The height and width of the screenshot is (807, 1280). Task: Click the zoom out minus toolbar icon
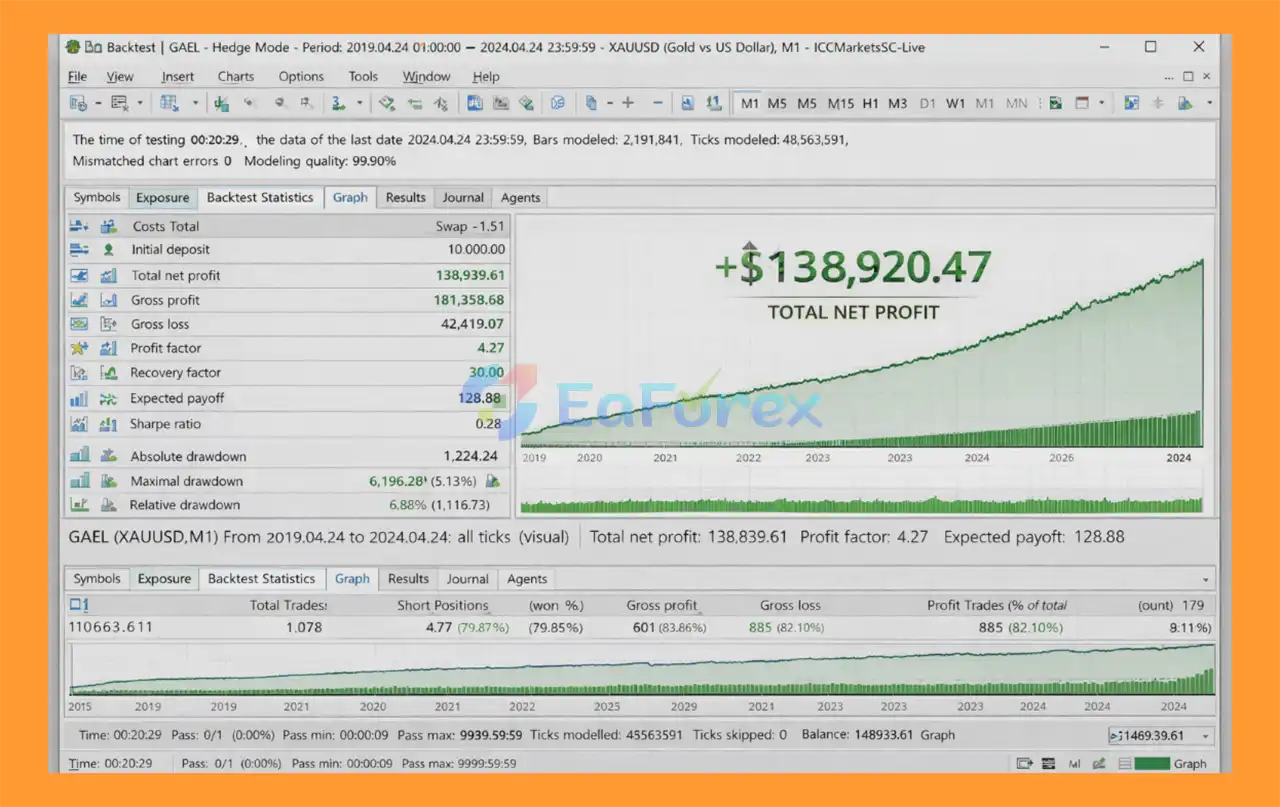(657, 103)
